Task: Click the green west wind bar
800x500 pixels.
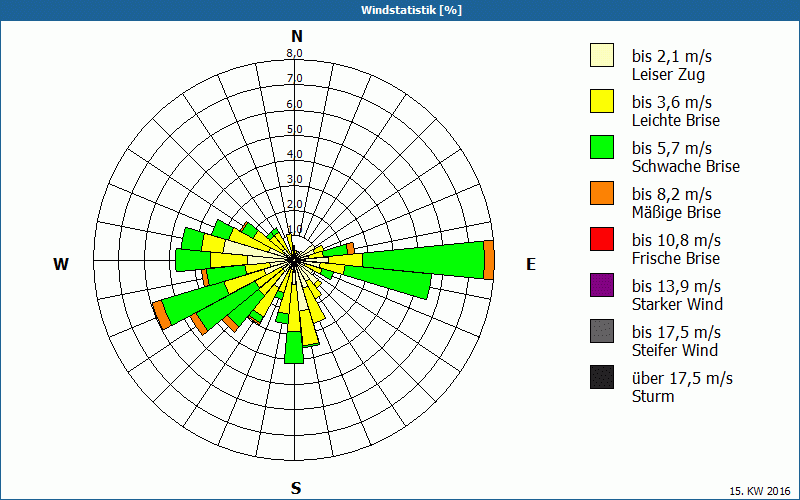Action: [194, 260]
